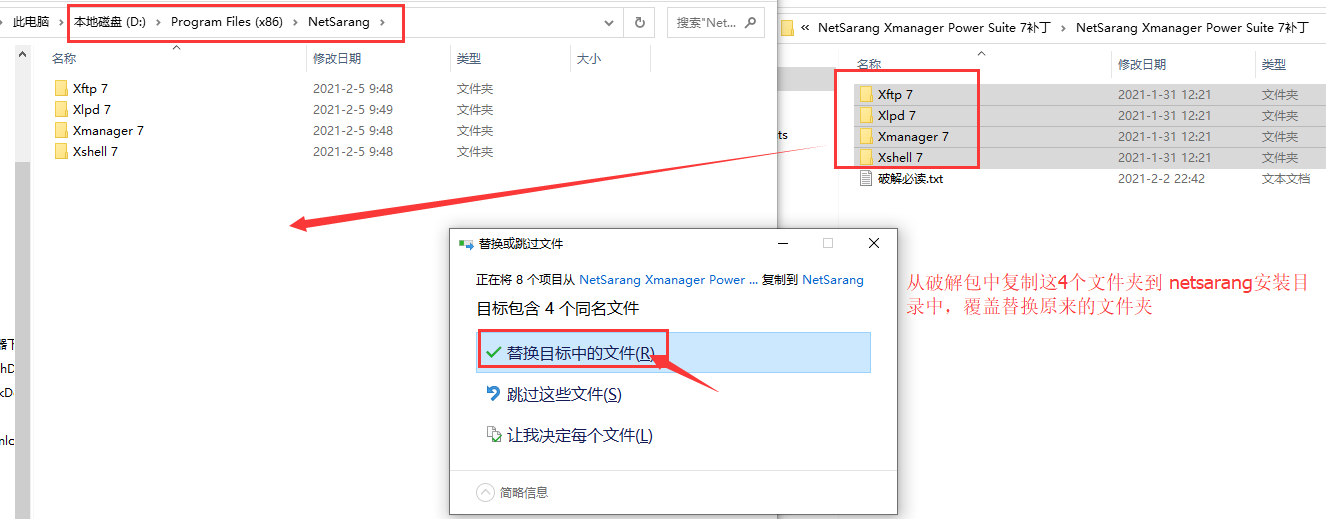
Task: Select Xshell 7 folder icon in patch window
Action: tap(866, 158)
